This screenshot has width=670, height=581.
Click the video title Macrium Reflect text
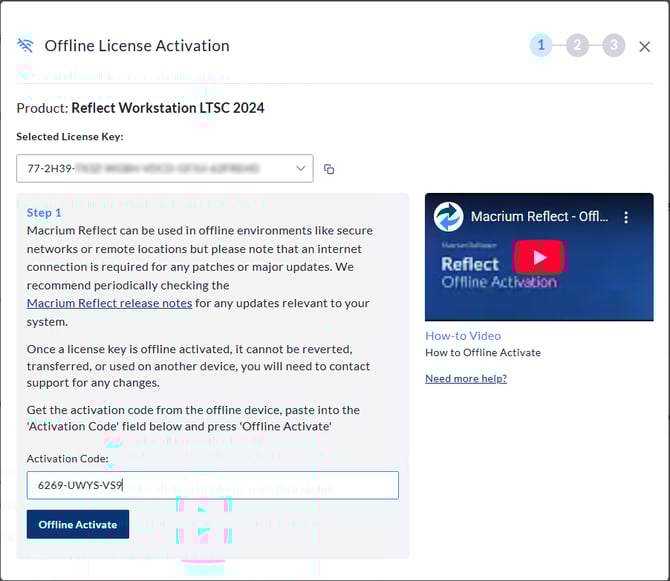pos(534,217)
